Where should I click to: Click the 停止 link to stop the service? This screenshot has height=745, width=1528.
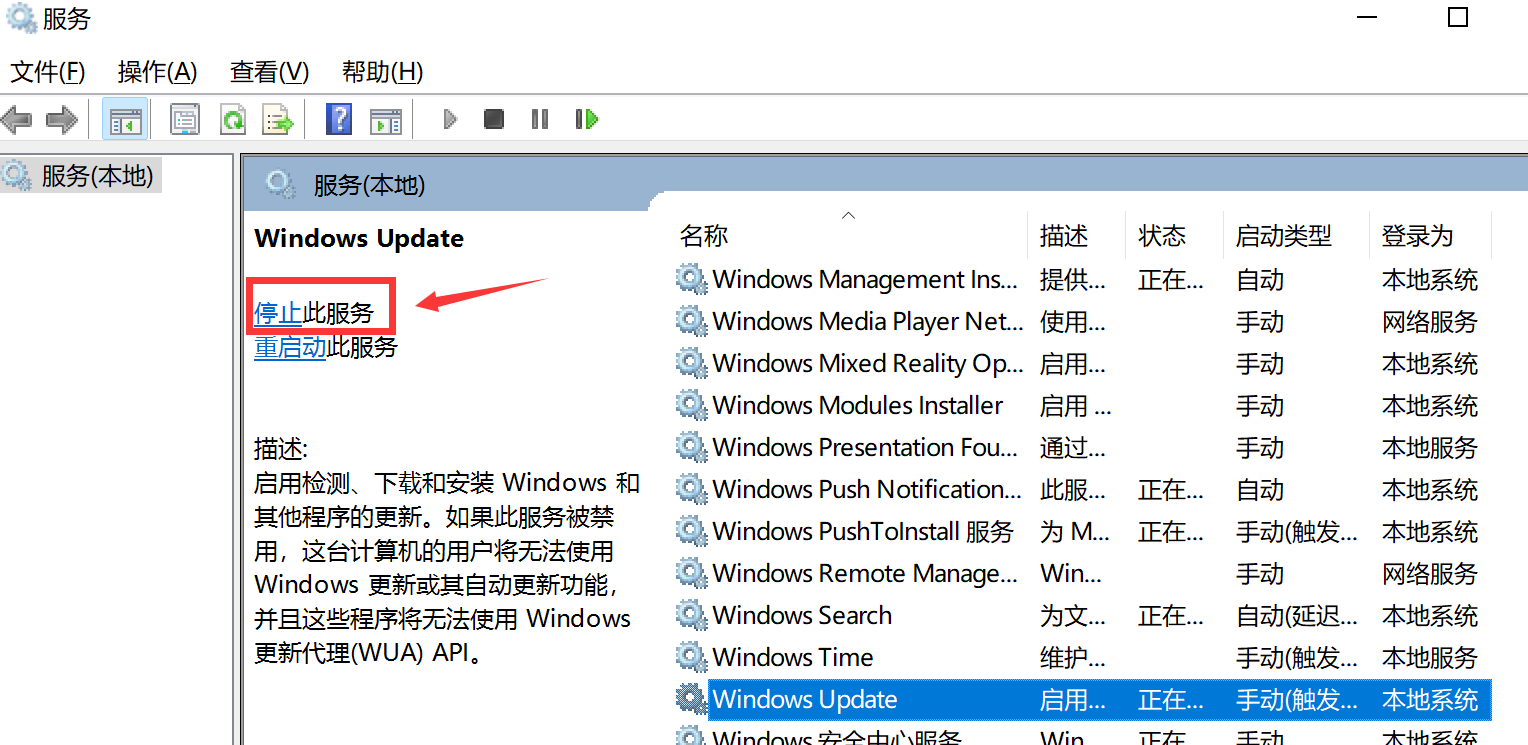coord(278,313)
